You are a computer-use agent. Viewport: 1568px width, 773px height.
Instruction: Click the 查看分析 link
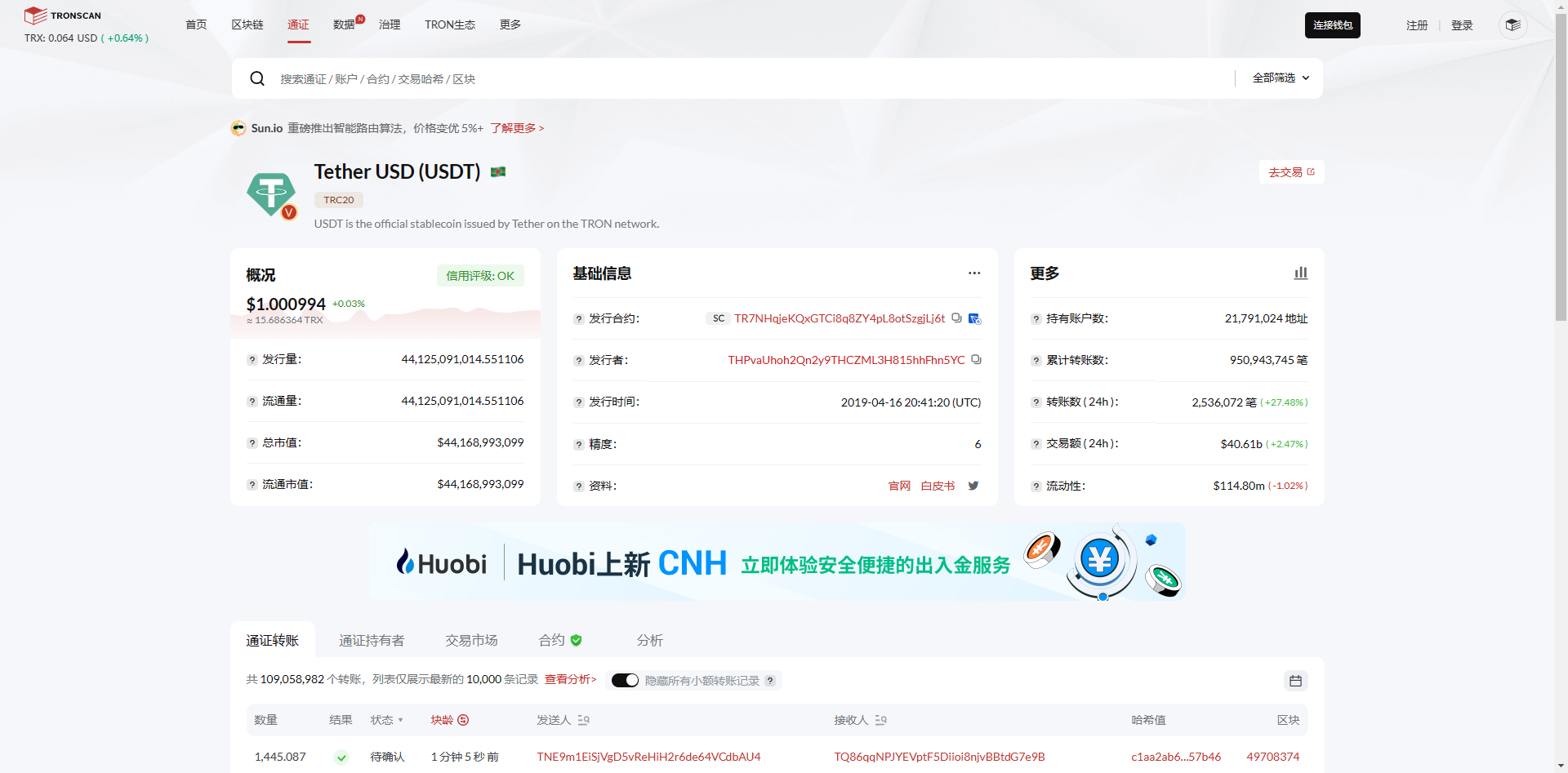tap(571, 679)
